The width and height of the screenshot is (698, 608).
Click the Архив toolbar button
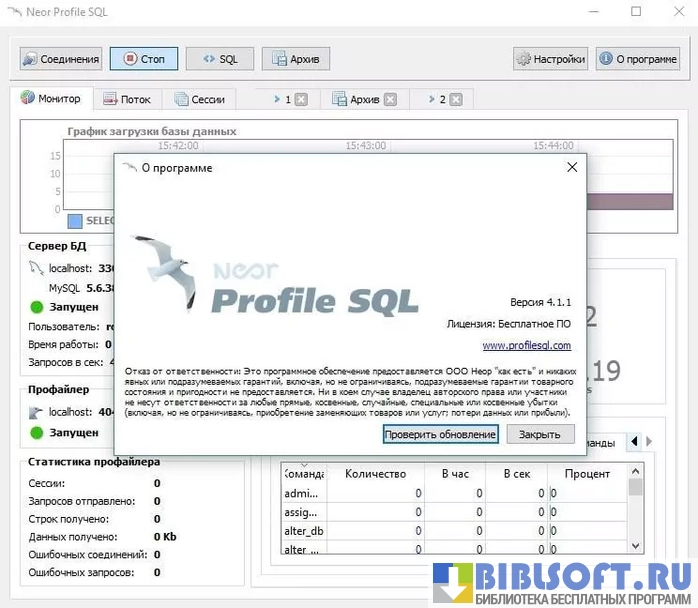295,59
